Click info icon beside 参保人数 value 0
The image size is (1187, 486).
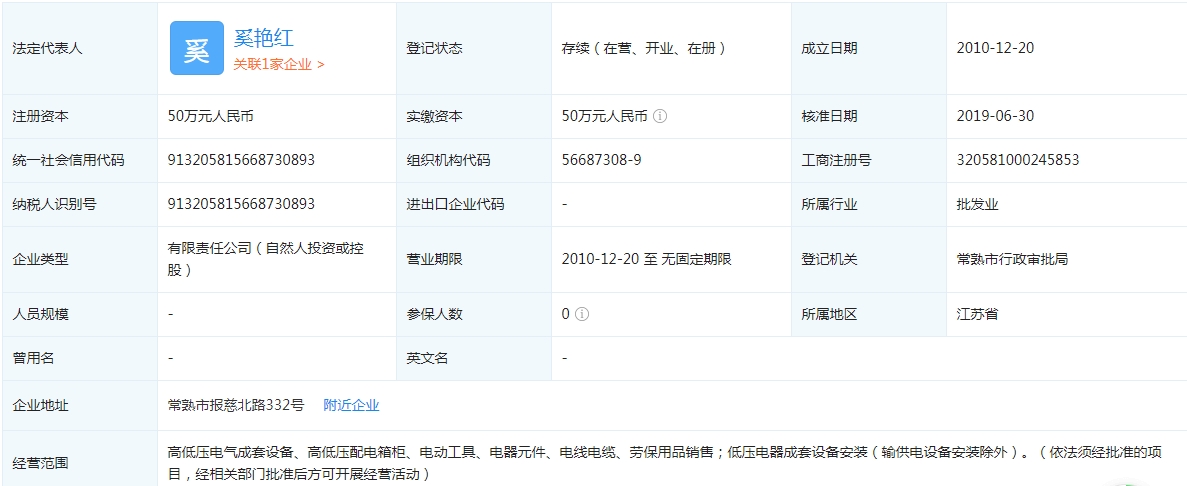pos(582,314)
